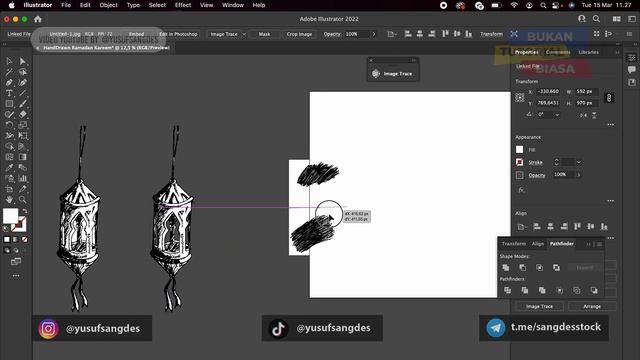The image size is (640, 360).
Task: Swap fill and stroke colors
Action: tap(25, 211)
